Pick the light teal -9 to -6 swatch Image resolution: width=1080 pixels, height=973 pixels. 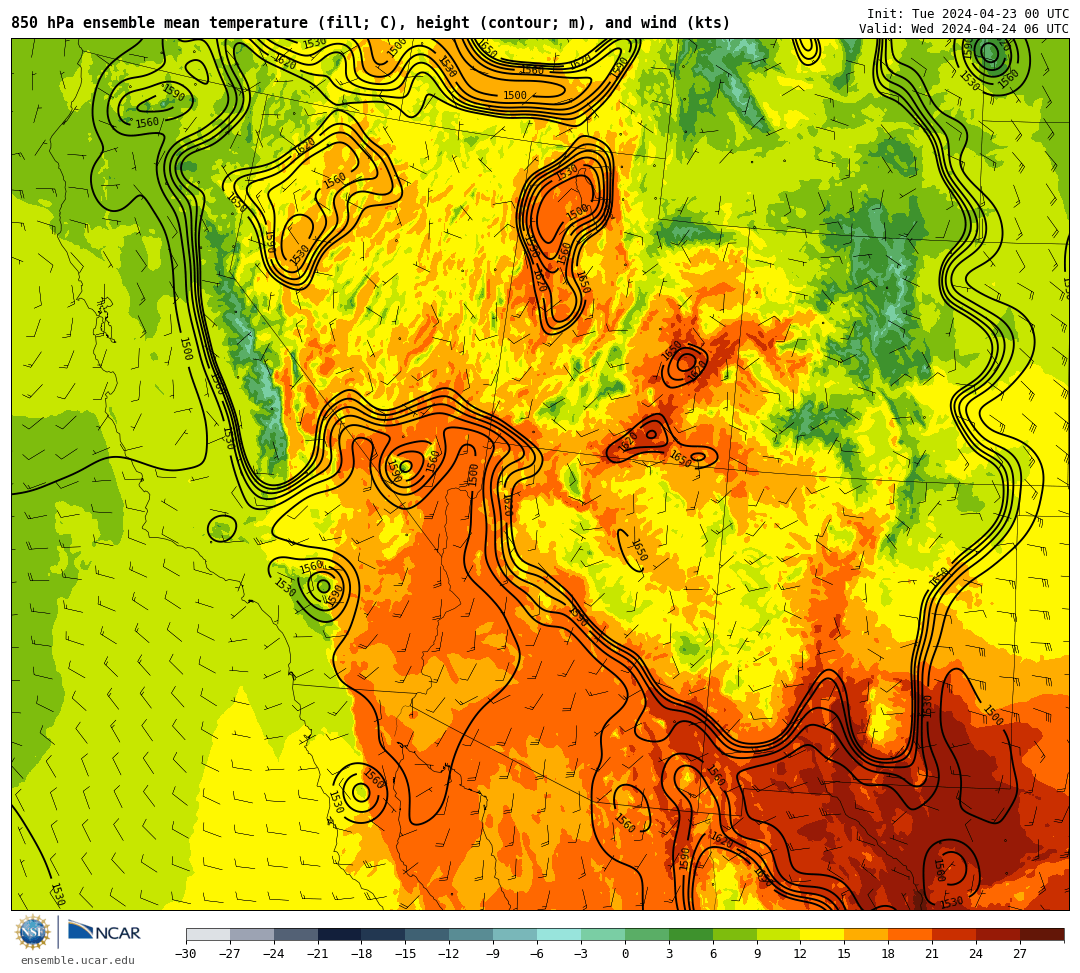(x=515, y=934)
